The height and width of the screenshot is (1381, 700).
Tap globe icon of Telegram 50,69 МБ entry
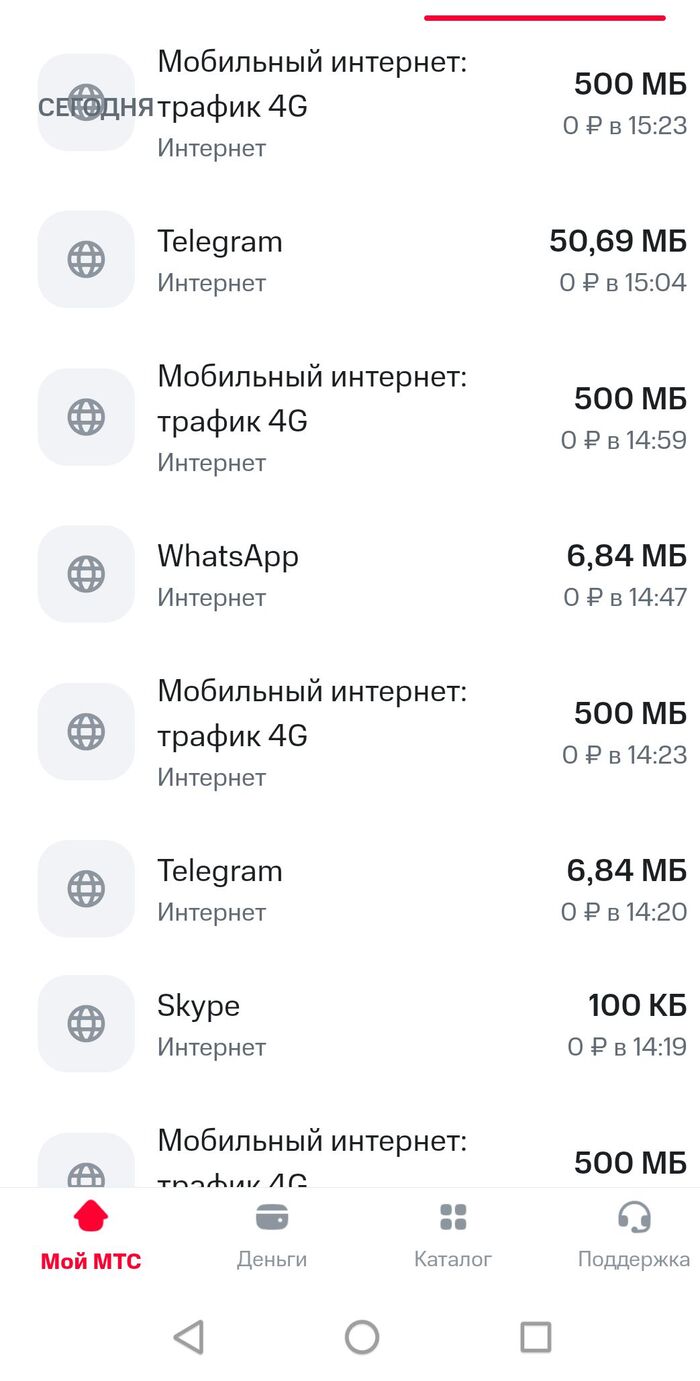[86, 260]
